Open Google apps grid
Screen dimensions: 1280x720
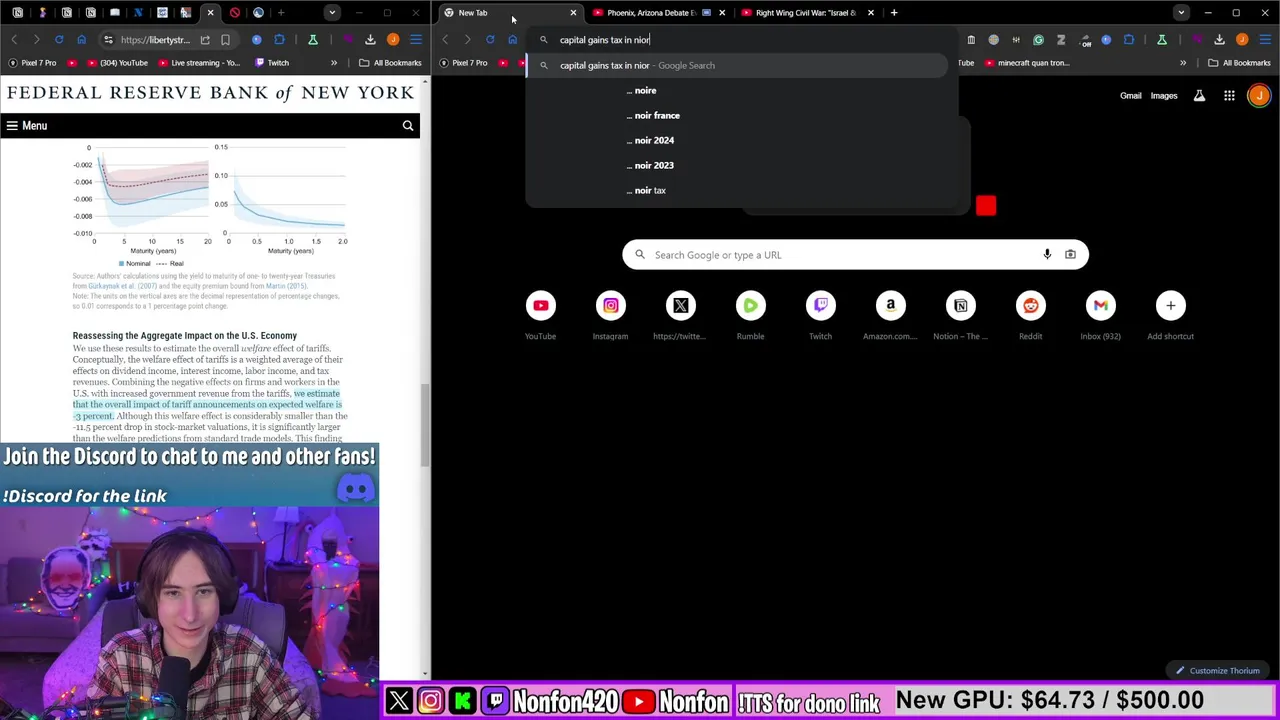coord(1229,96)
